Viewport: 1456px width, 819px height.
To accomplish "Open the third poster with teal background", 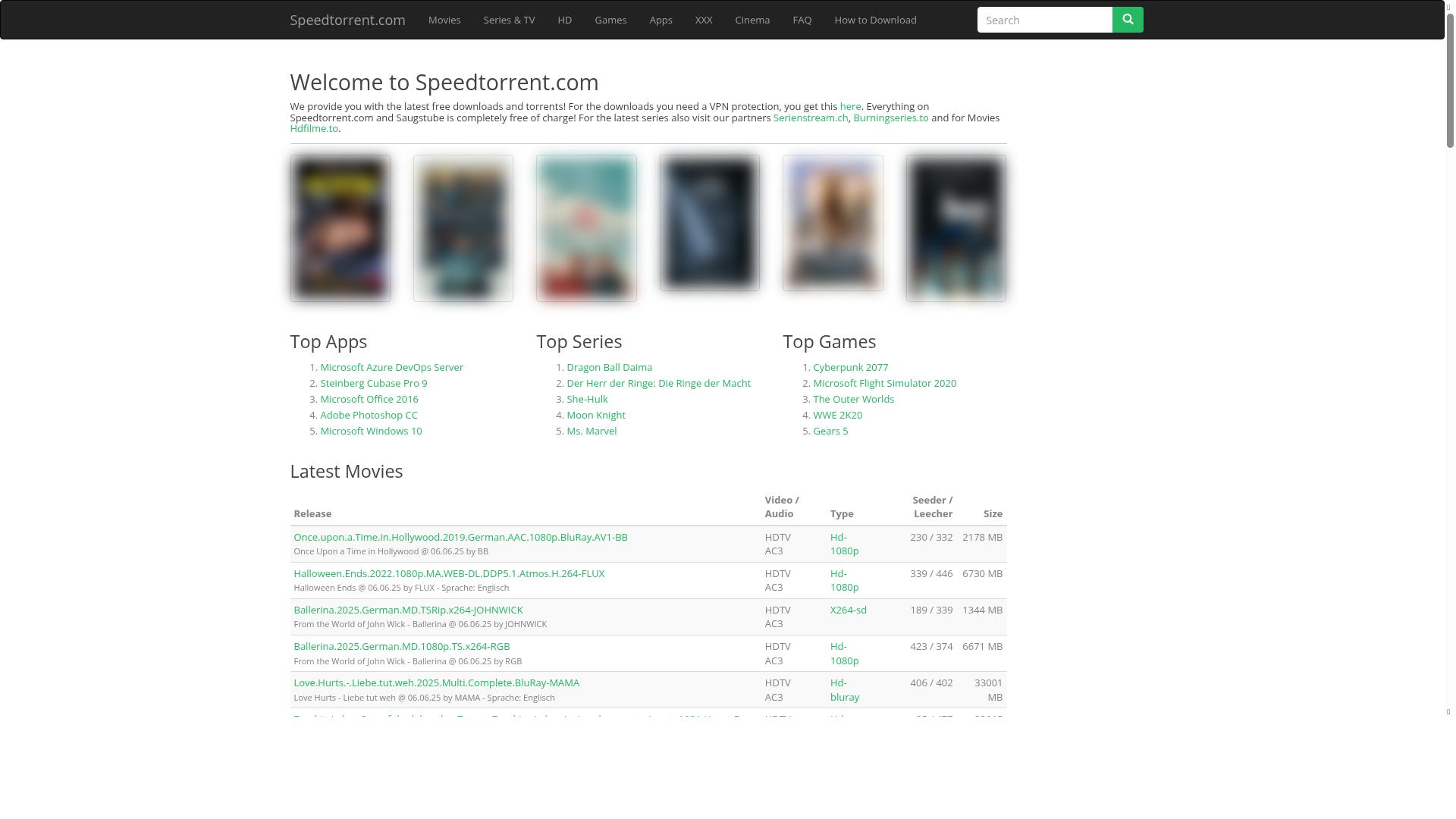I will tap(586, 227).
